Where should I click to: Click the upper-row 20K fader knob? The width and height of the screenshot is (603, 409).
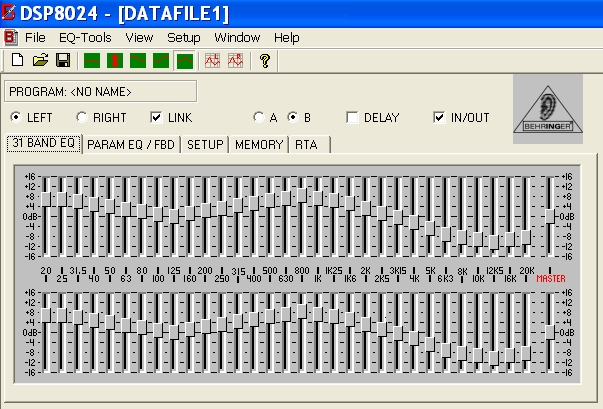tap(526, 237)
